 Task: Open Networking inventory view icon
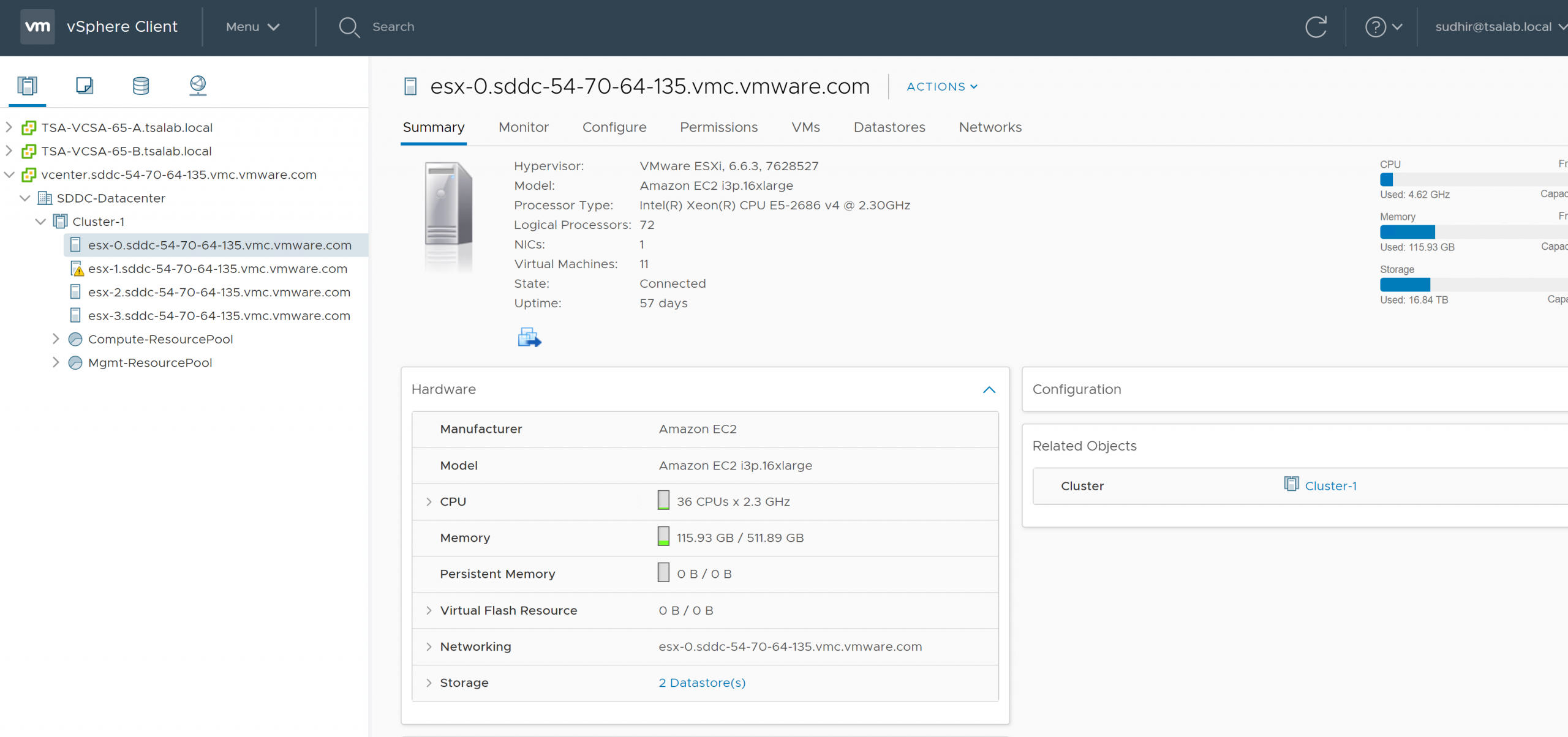(x=197, y=86)
